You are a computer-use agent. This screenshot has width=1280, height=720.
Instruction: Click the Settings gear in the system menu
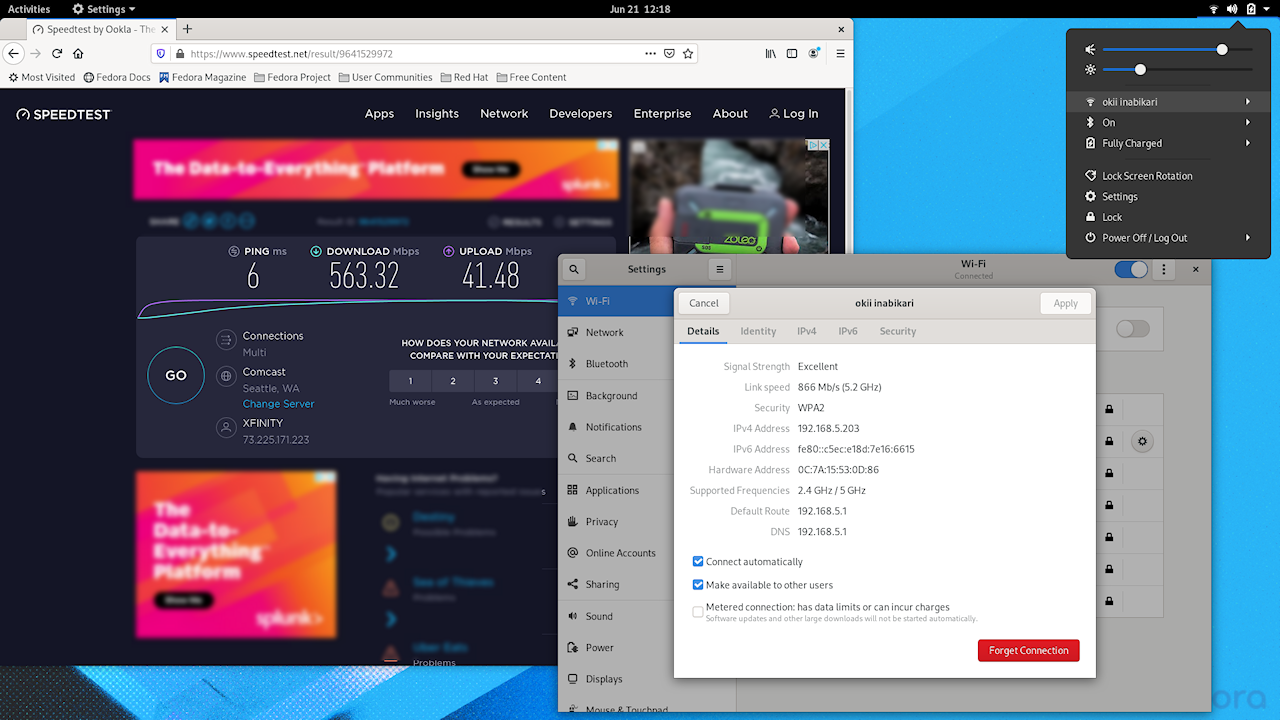coord(1091,196)
